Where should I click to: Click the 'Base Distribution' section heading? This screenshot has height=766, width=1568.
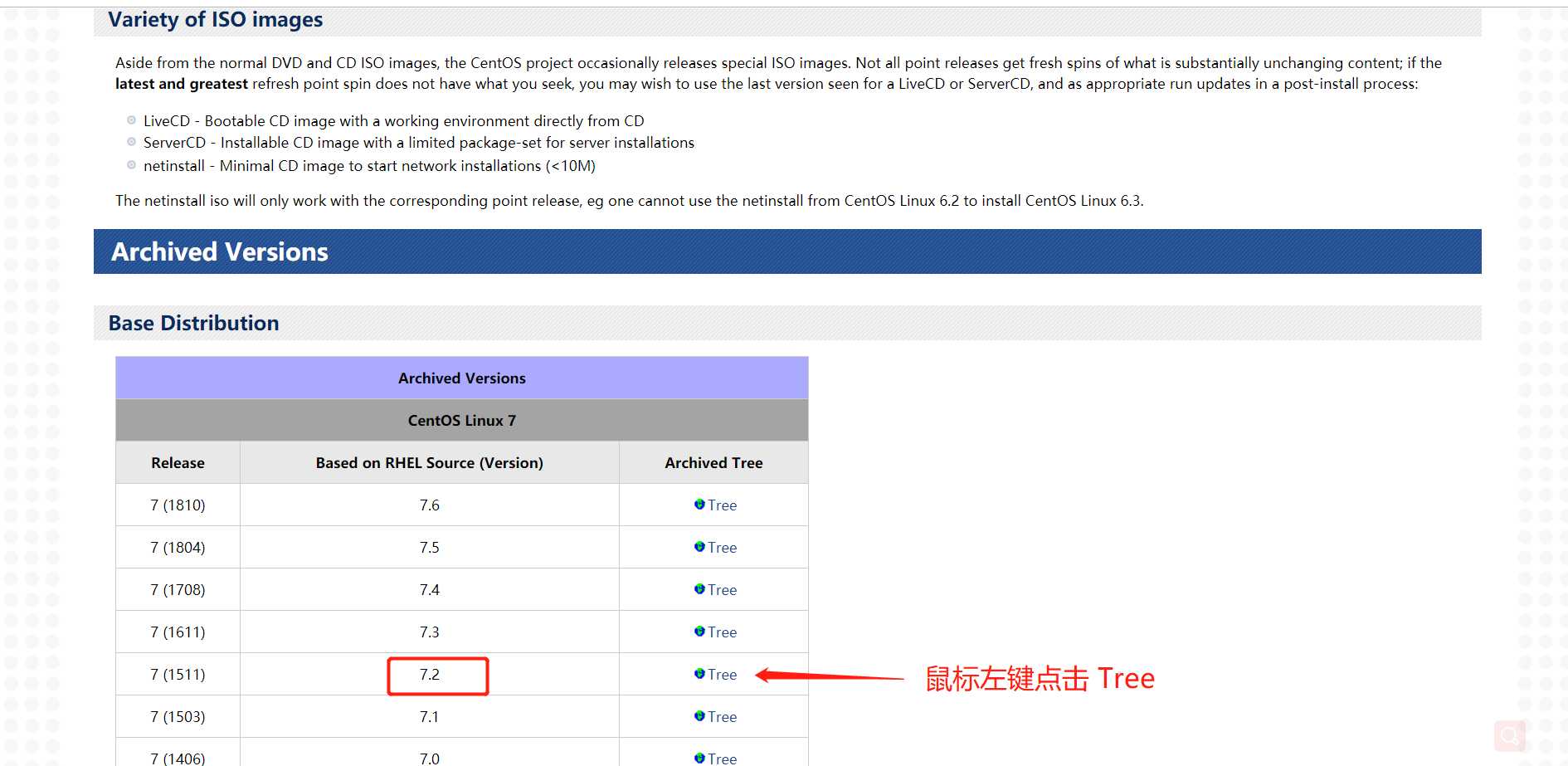click(x=787, y=323)
